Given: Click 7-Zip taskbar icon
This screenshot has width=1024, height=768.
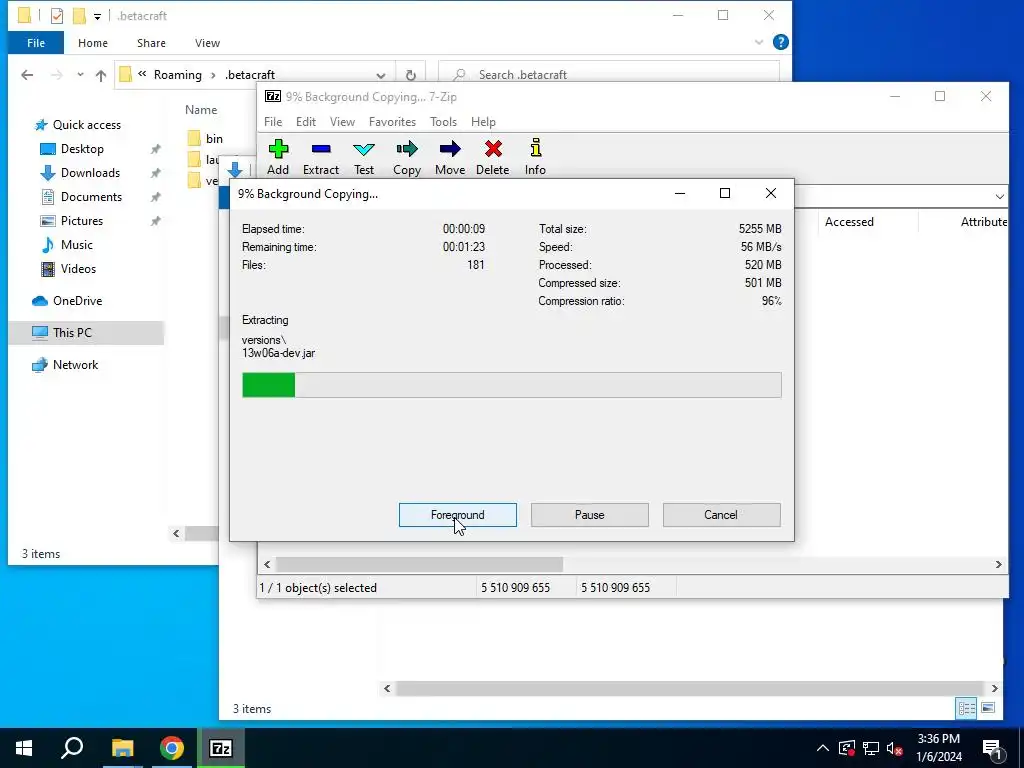Looking at the screenshot, I should 221,748.
